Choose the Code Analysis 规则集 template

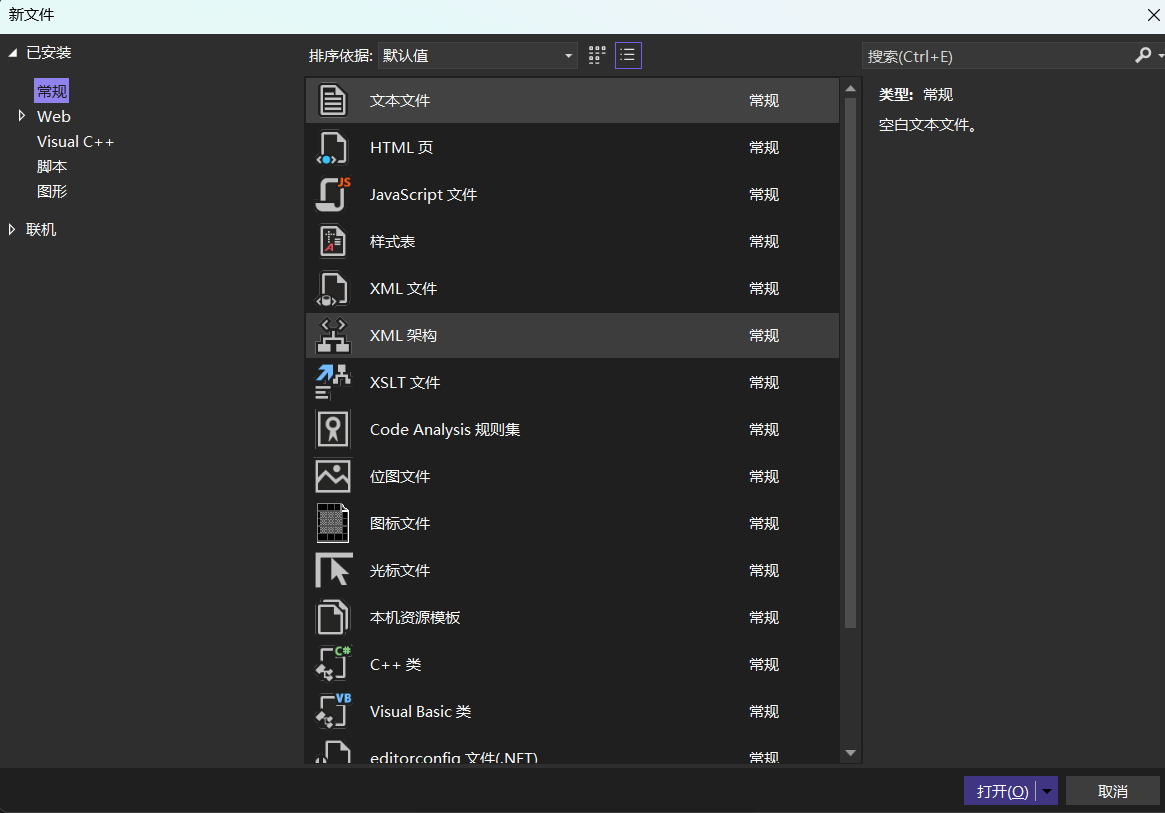(333, 429)
